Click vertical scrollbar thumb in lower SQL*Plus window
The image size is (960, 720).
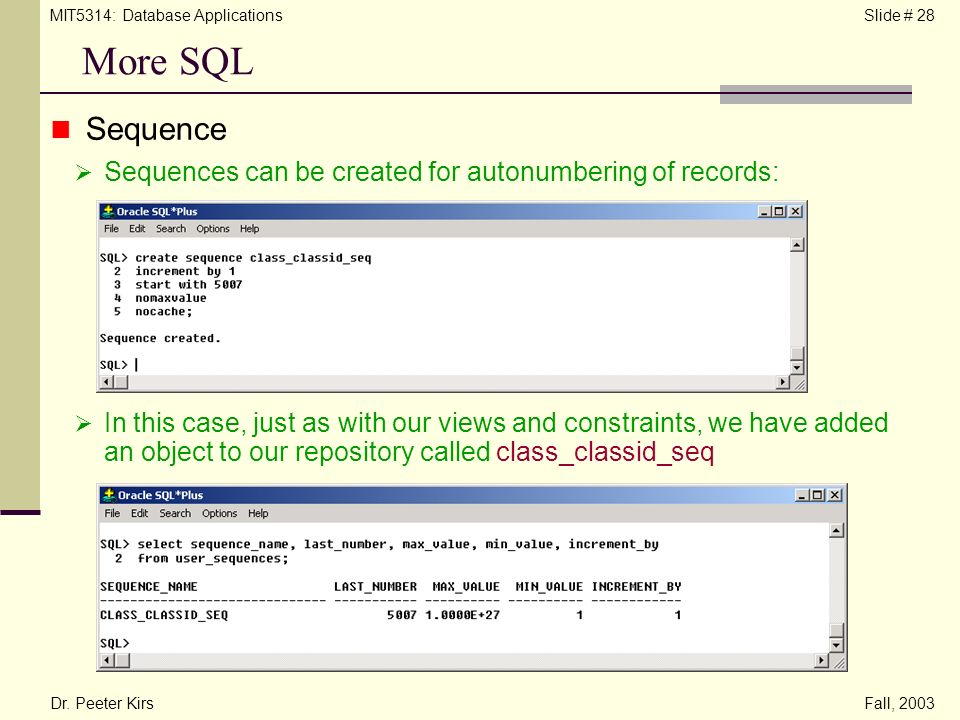pos(836,631)
